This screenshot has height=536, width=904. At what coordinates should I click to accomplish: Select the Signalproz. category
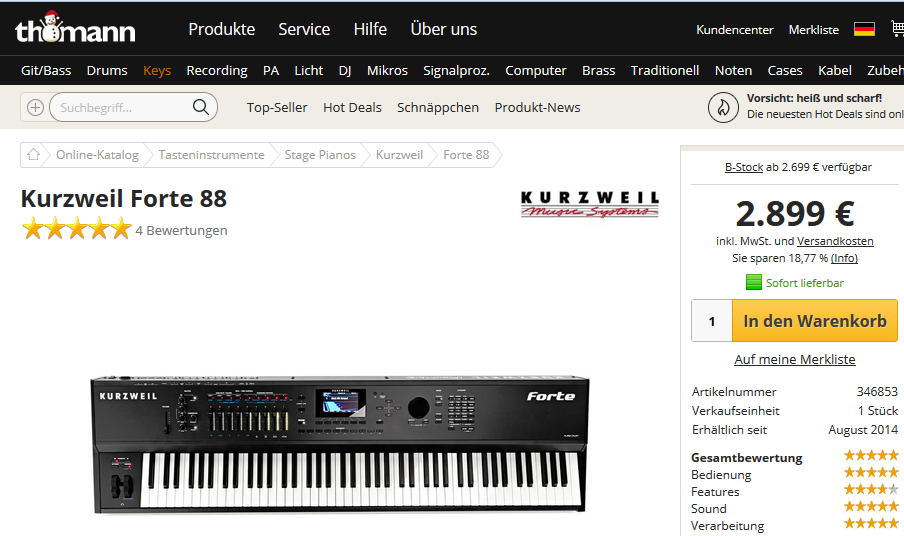[x=456, y=70]
